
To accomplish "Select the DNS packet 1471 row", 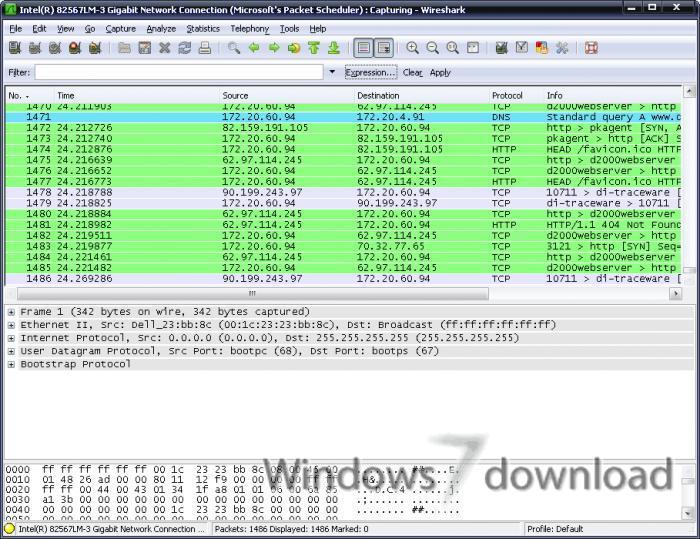I will [x=343, y=117].
